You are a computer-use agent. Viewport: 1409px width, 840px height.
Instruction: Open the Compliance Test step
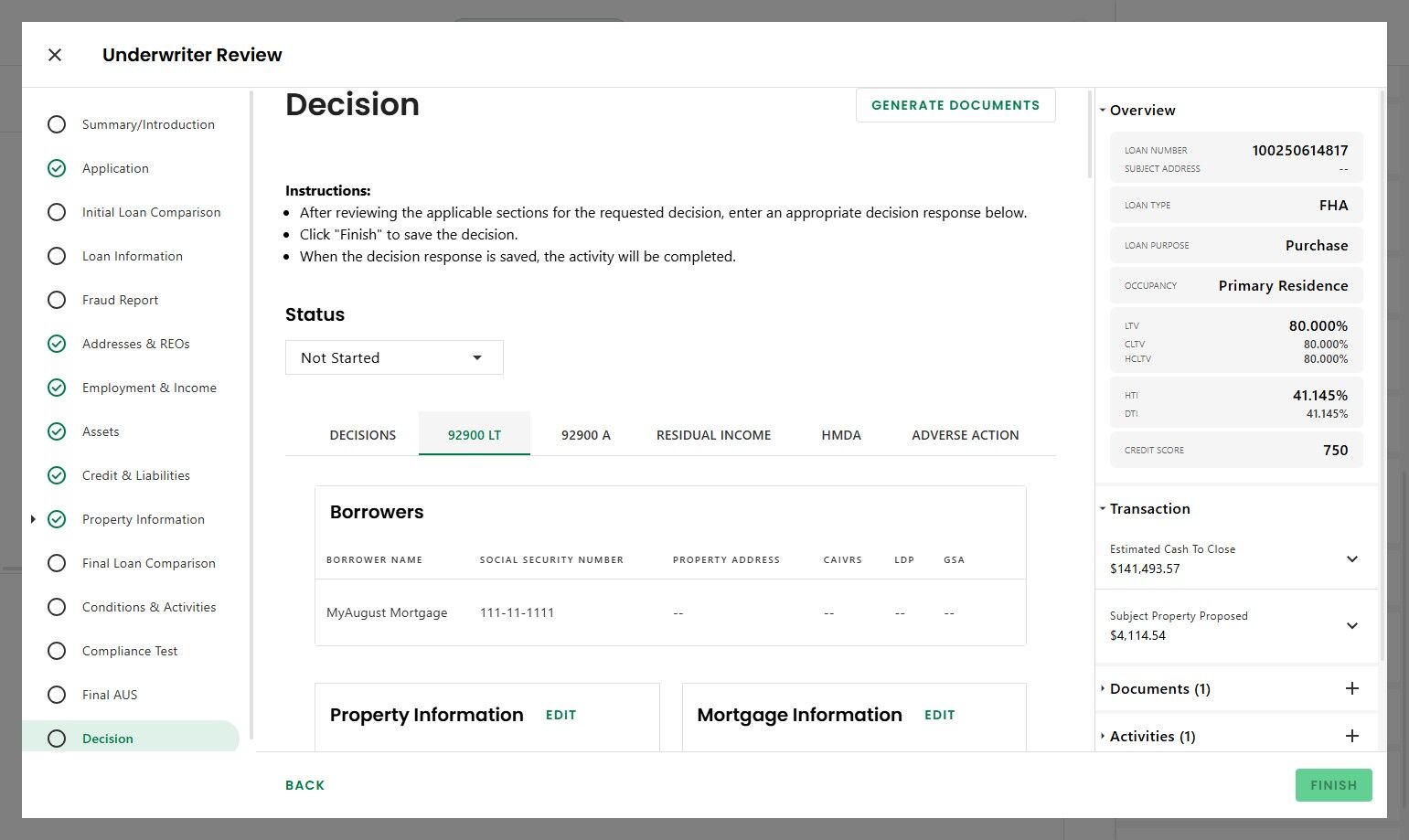130,651
